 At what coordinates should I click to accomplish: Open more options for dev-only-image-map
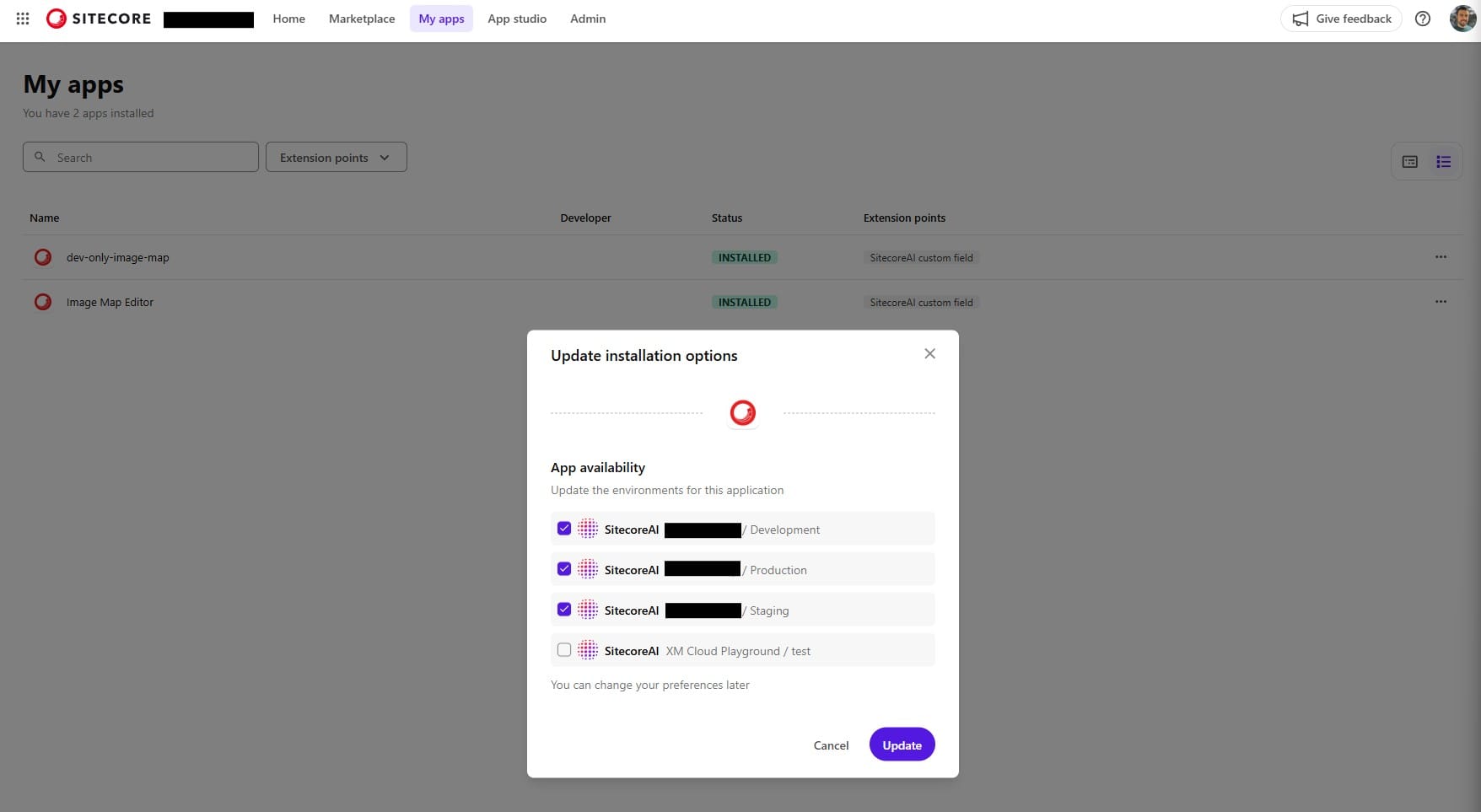coord(1441,257)
